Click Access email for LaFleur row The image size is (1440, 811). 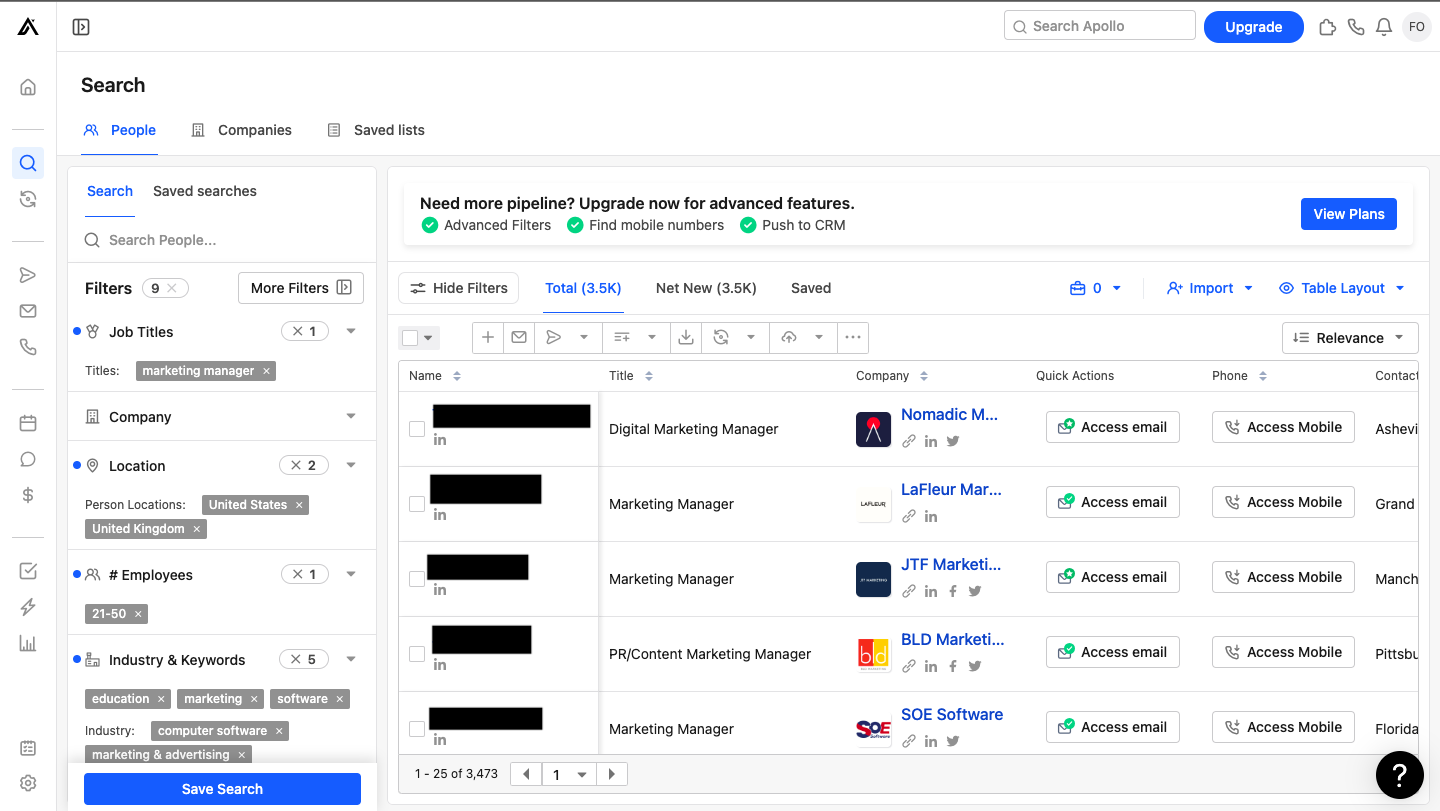(1112, 502)
